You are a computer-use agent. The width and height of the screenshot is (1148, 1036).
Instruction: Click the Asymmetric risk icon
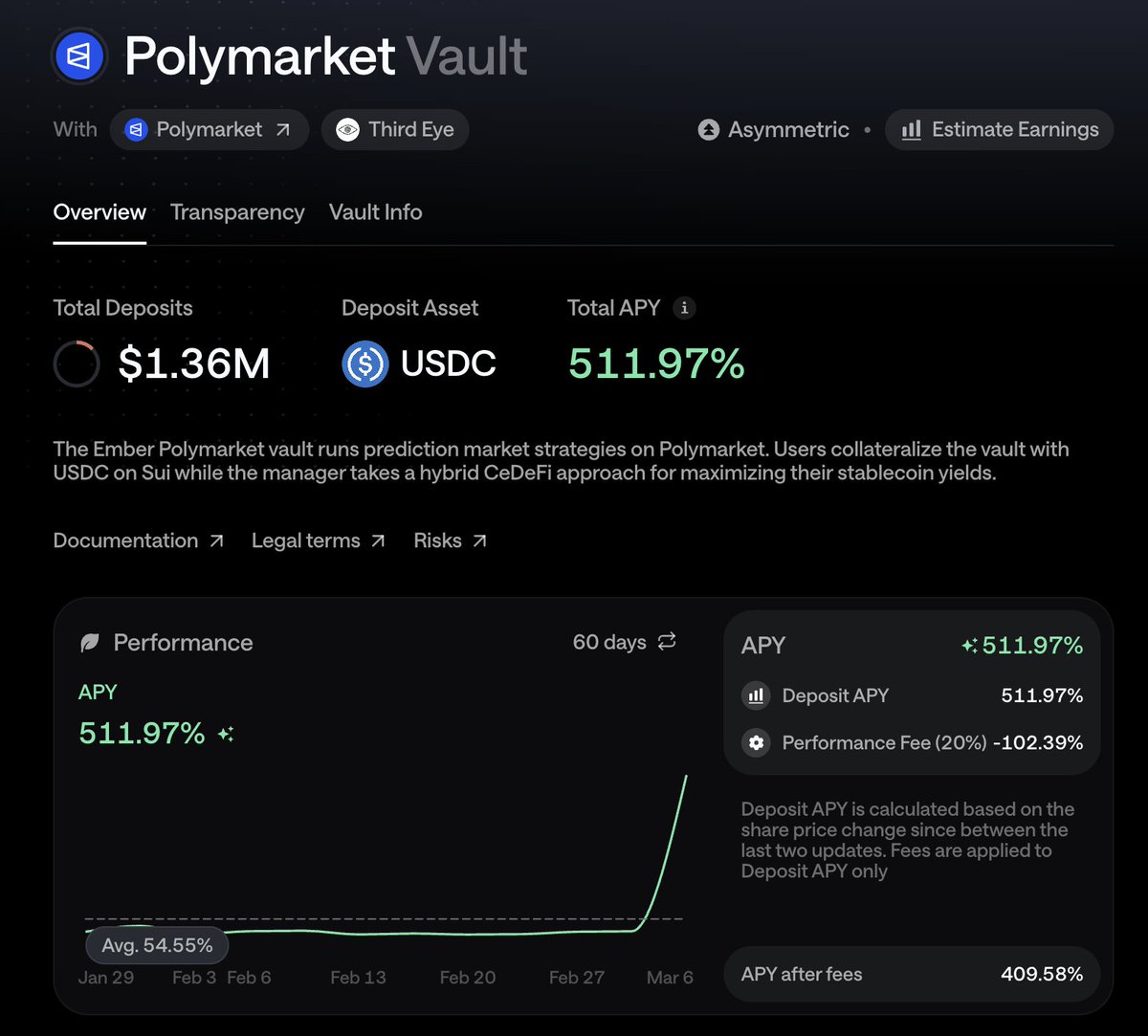pos(709,129)
